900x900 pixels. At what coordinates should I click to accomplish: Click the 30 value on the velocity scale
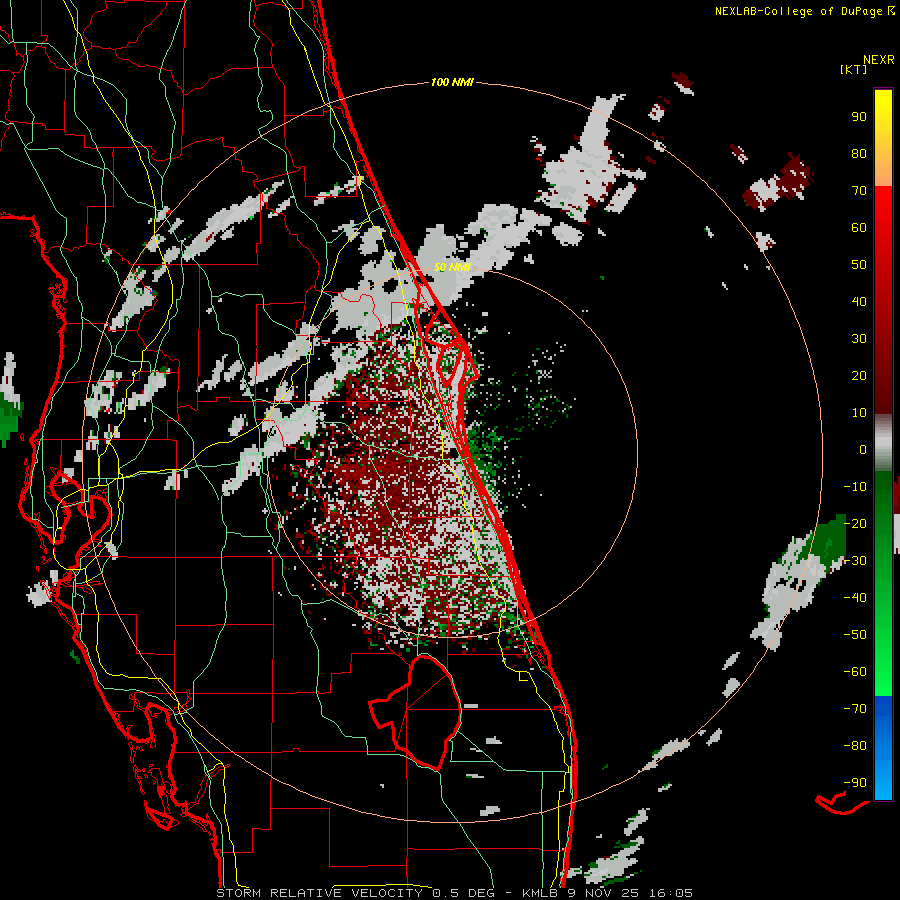[859, 339]
